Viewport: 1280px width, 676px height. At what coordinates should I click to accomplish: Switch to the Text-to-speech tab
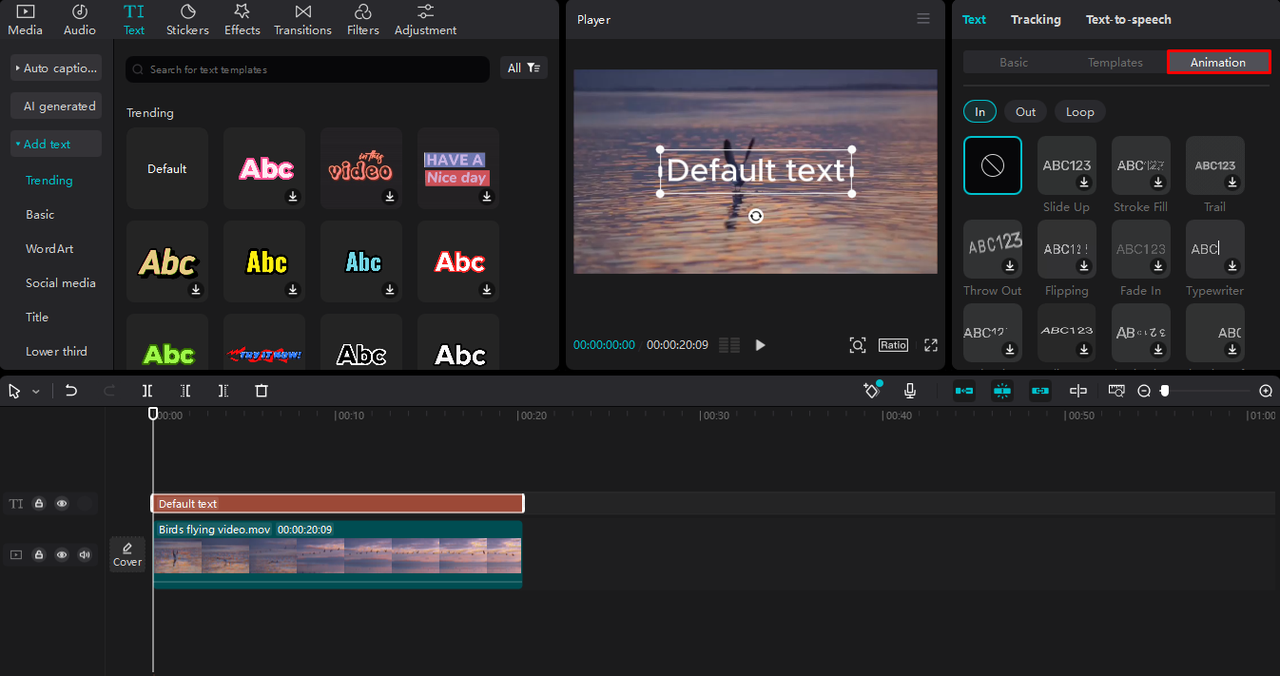click(1128, 19)
